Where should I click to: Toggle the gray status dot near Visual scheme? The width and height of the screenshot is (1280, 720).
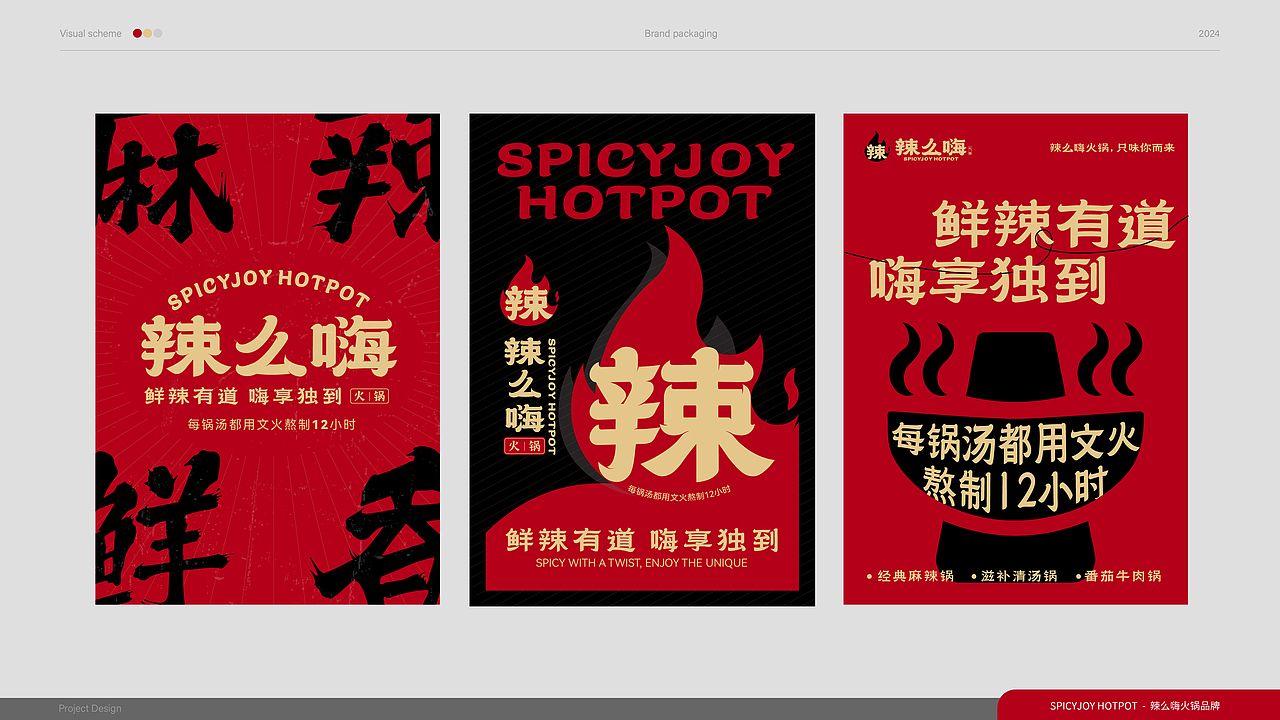(159, 33)
